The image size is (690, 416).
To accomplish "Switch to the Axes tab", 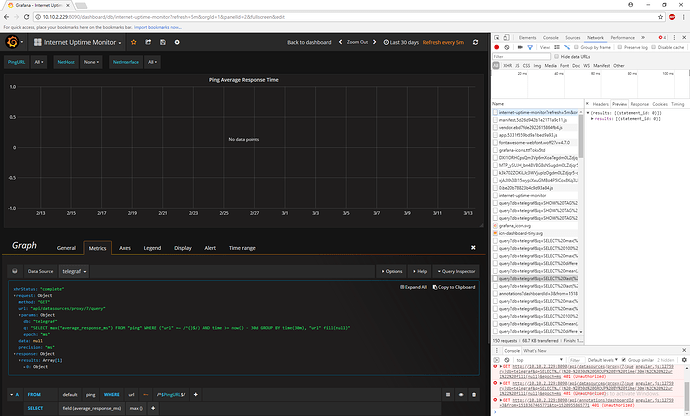I will [x=125, y=246].
